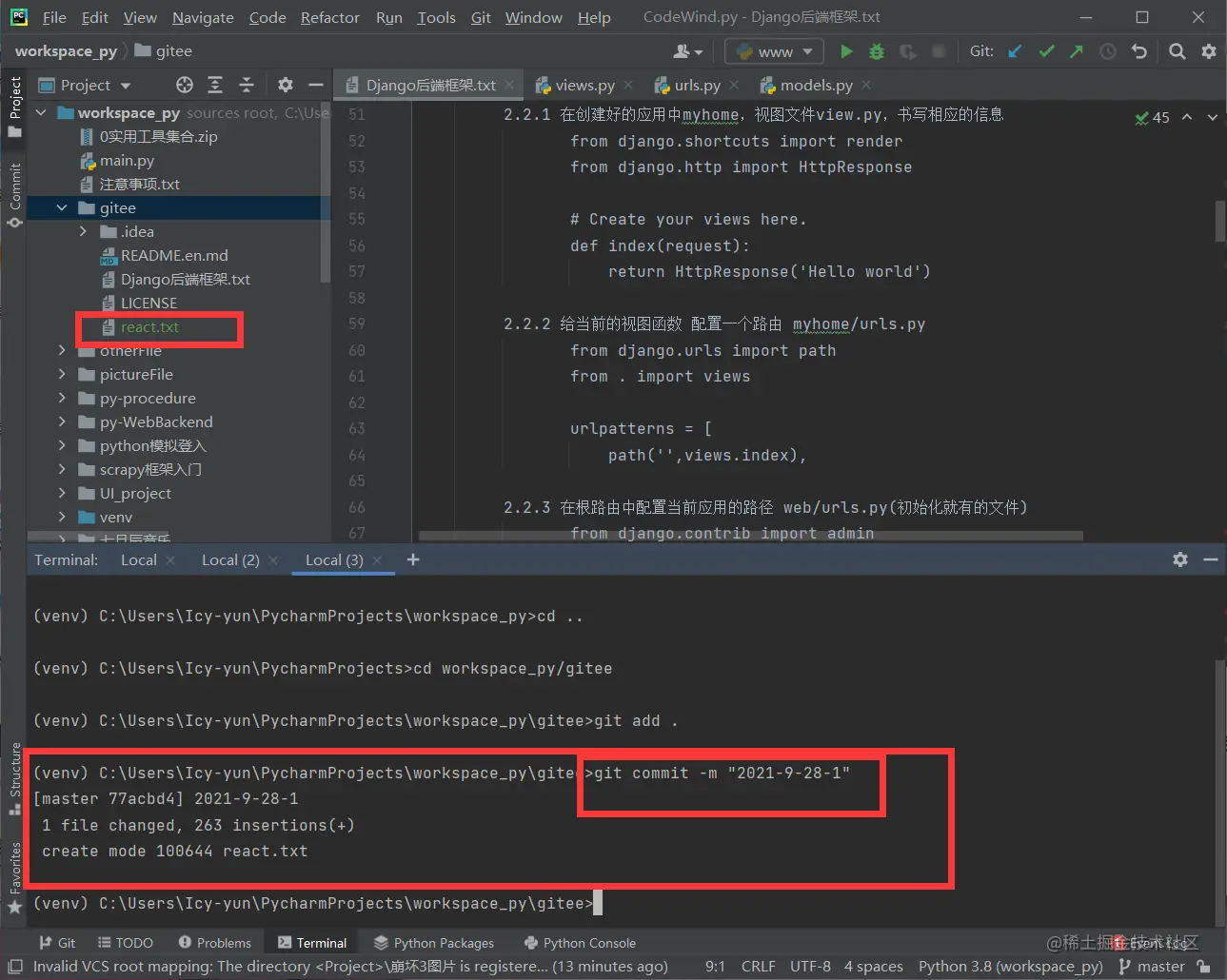Open the Commit tool window sidebar
This screenshot has height=980, width=1227.
coord(14,195)
